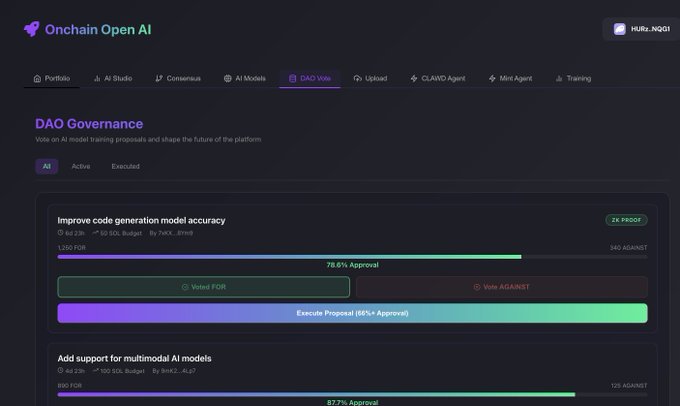680x406 pixels.
Task: Click the budget trend icon near 100 SOL
Action: (x=95, y=371)
